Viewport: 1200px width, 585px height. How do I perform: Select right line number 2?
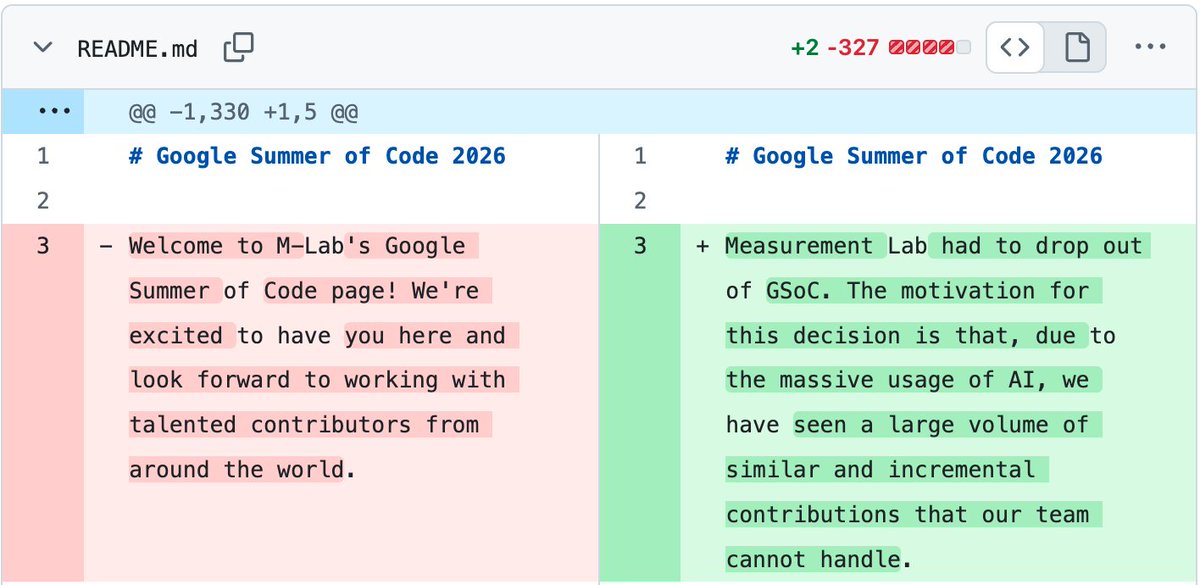point(640,201)
